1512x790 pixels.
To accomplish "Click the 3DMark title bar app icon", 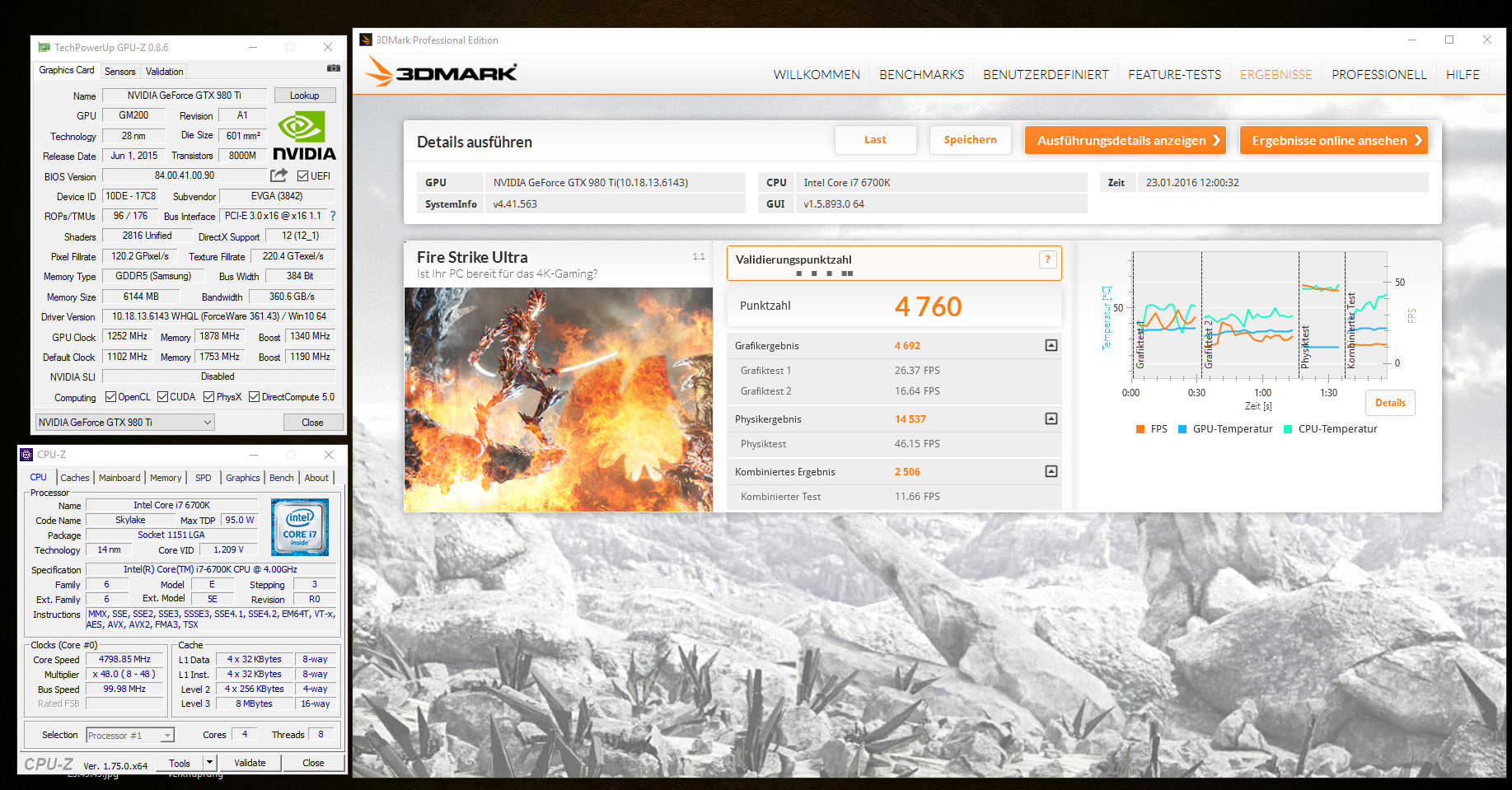I will pos(366,40).
